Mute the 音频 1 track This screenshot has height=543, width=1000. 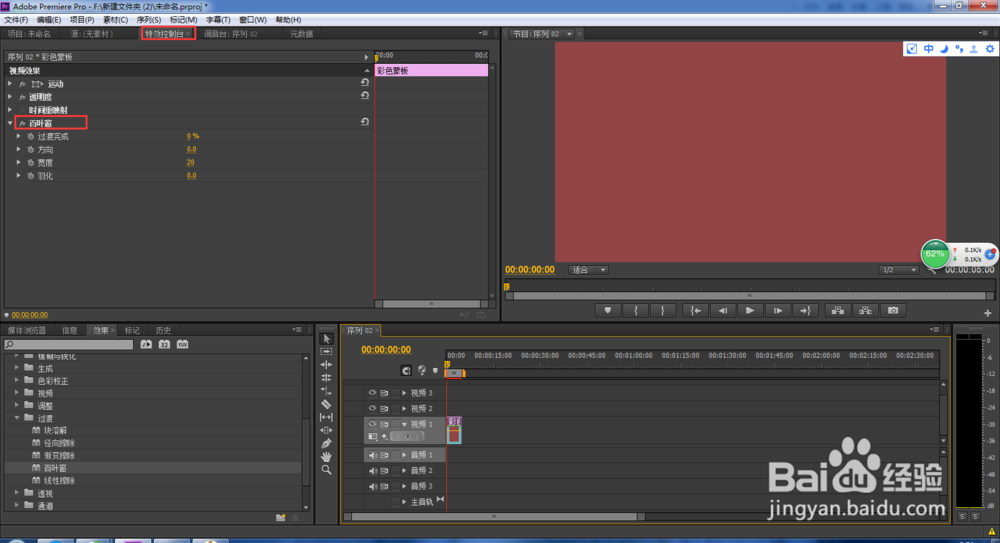(372, 455)
